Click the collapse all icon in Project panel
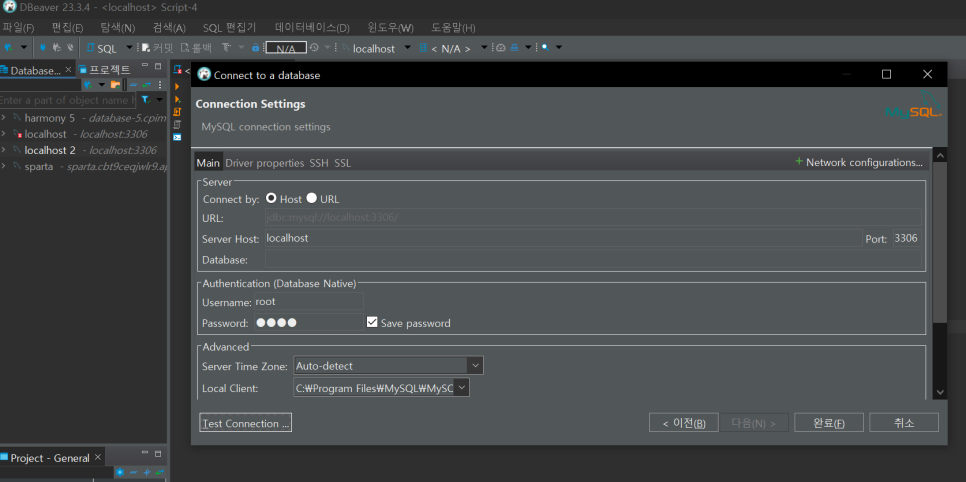966x482 pixels. [134, 472]
